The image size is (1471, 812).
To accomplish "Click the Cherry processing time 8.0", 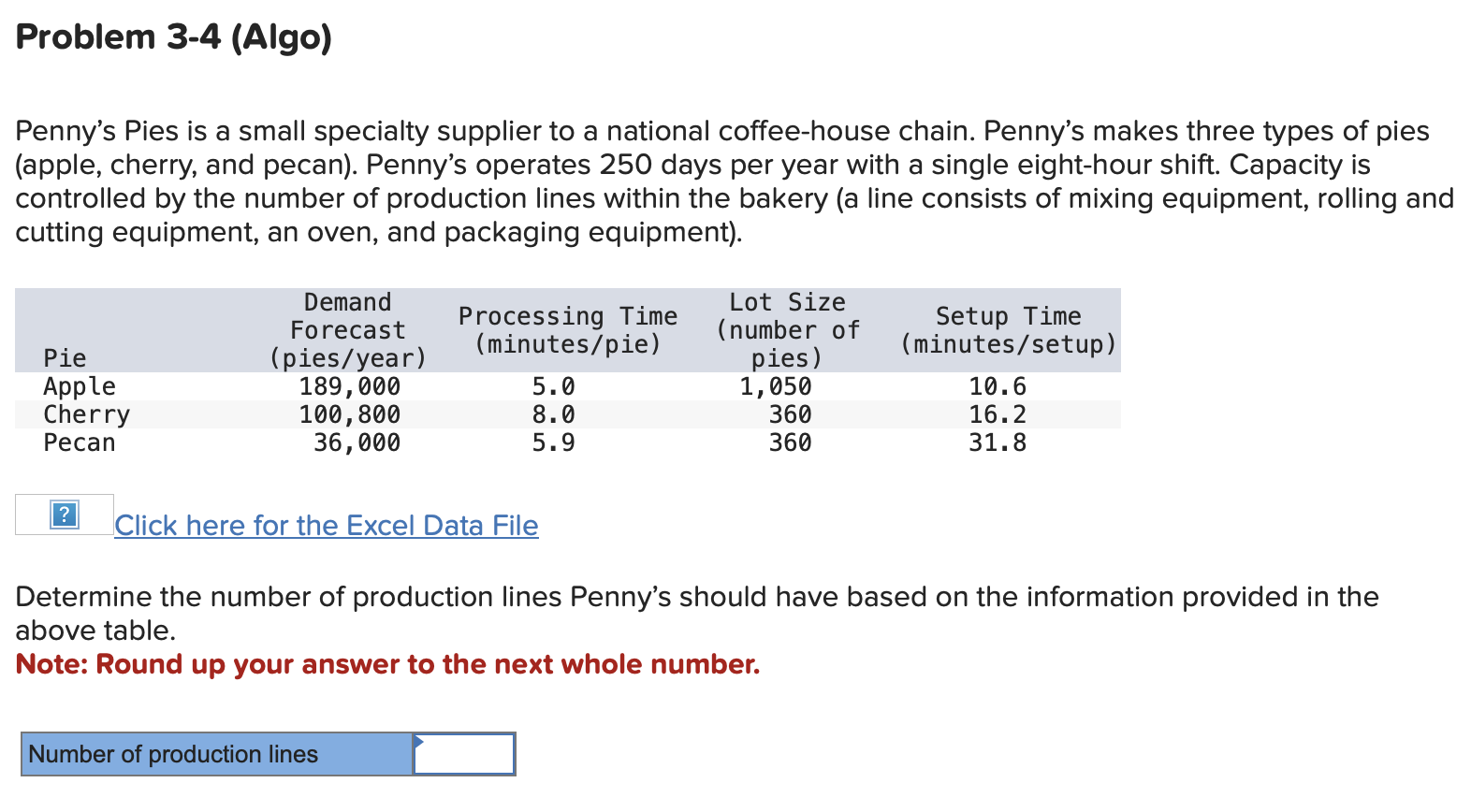I will click(554, 414).
